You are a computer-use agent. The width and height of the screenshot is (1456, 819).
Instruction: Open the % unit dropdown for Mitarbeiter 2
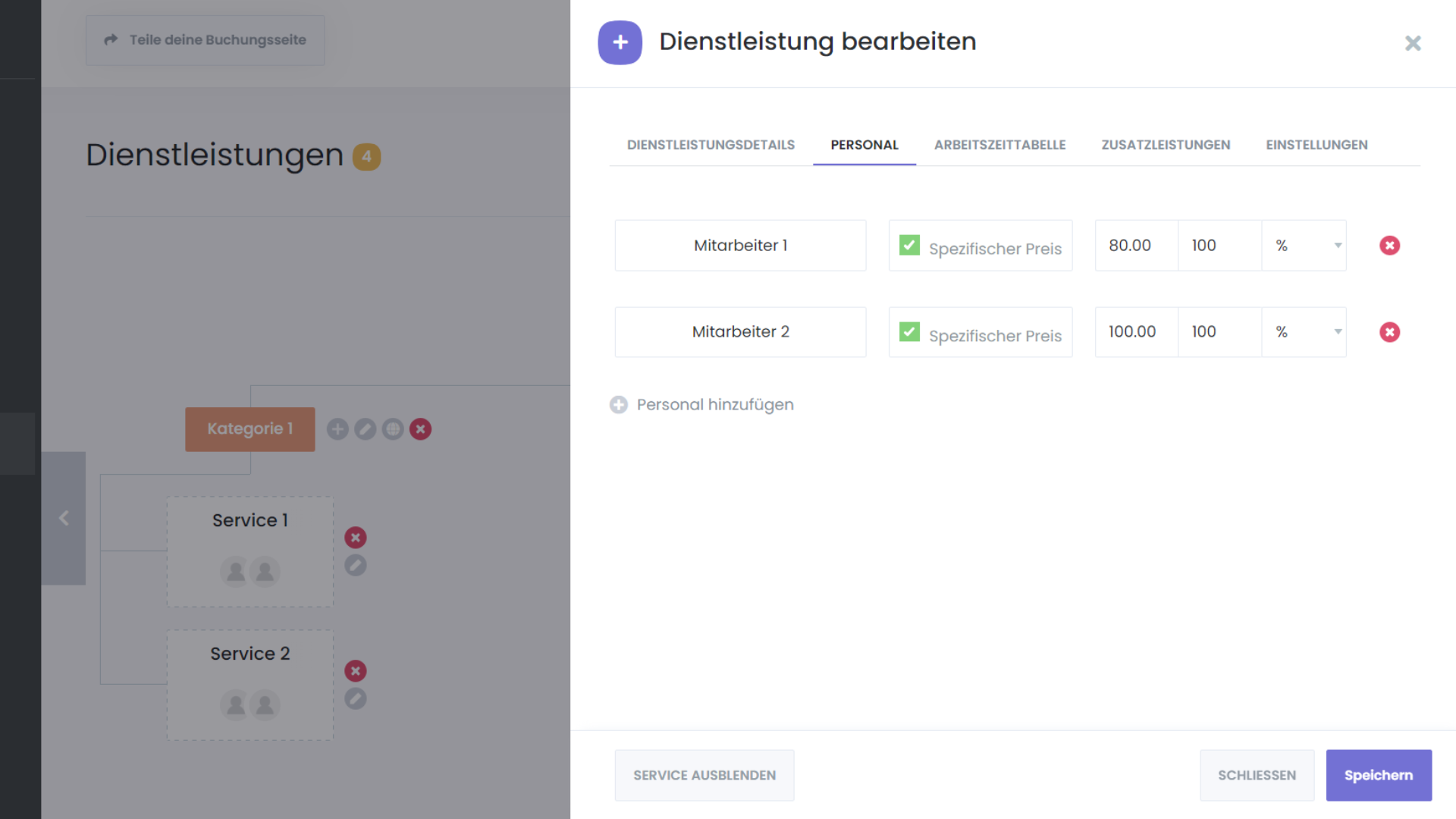pyautogui.click(x=1304, y=332)
